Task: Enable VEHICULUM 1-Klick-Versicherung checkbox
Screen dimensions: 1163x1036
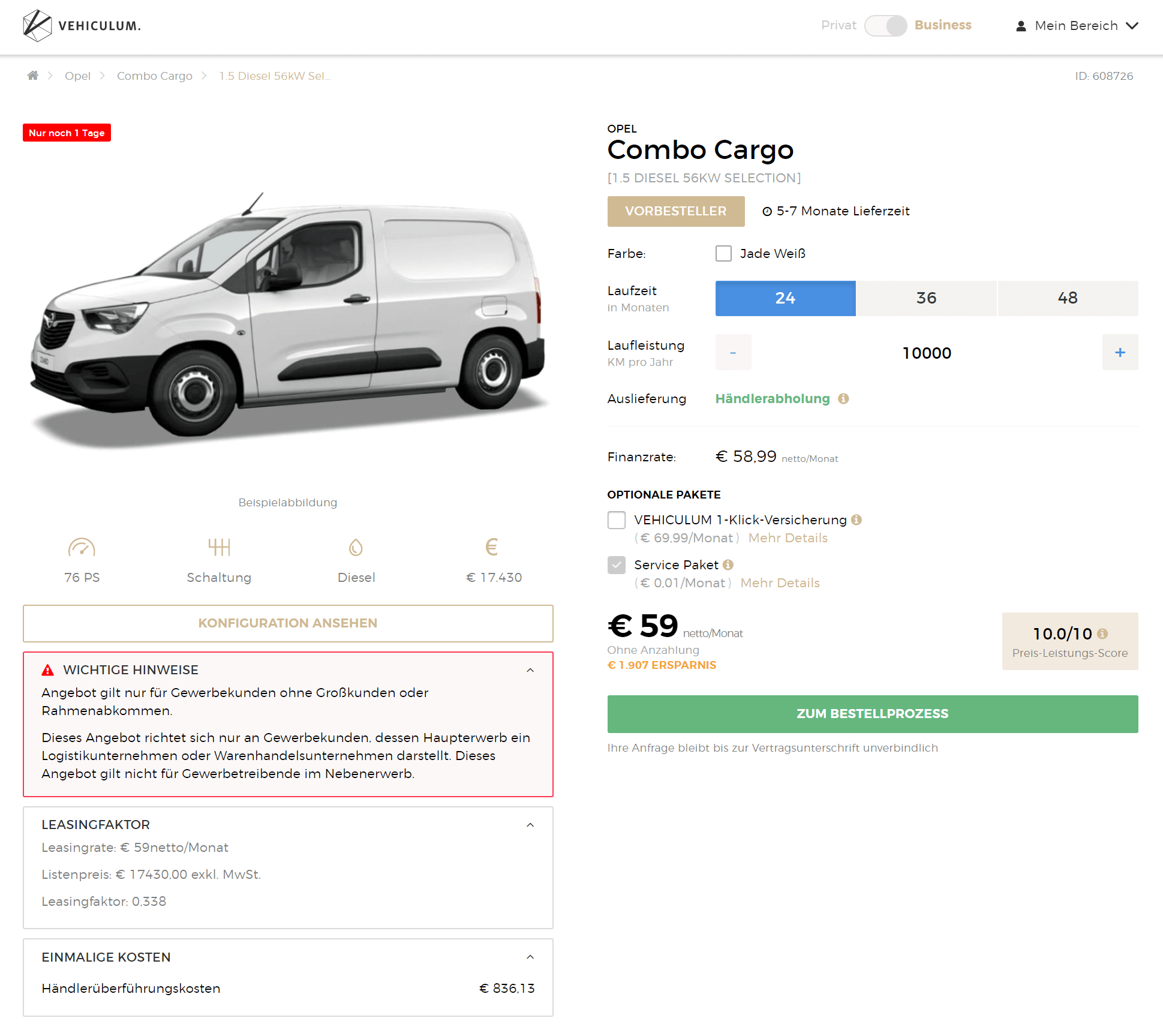Action: [x=617, y=520]
